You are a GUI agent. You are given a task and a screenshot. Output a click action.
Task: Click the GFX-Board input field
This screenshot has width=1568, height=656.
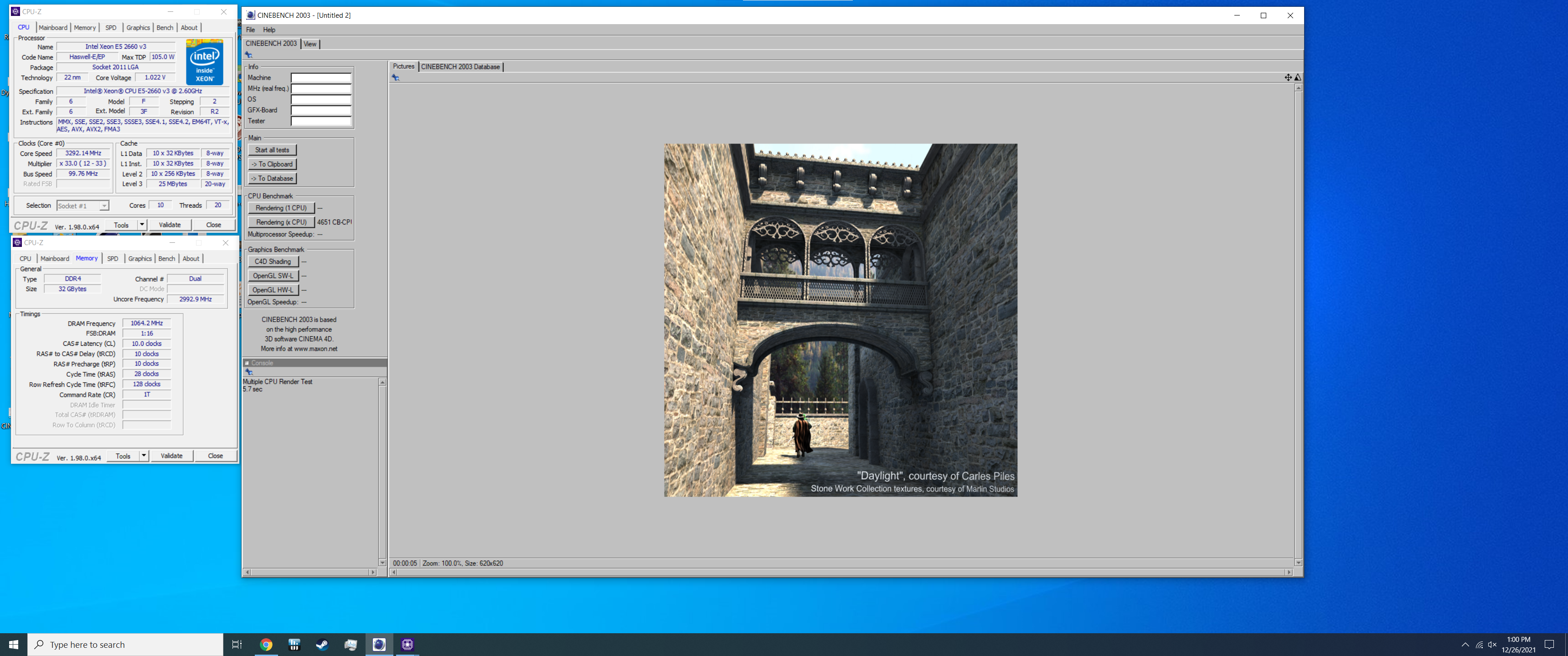[x=321, y=111]
